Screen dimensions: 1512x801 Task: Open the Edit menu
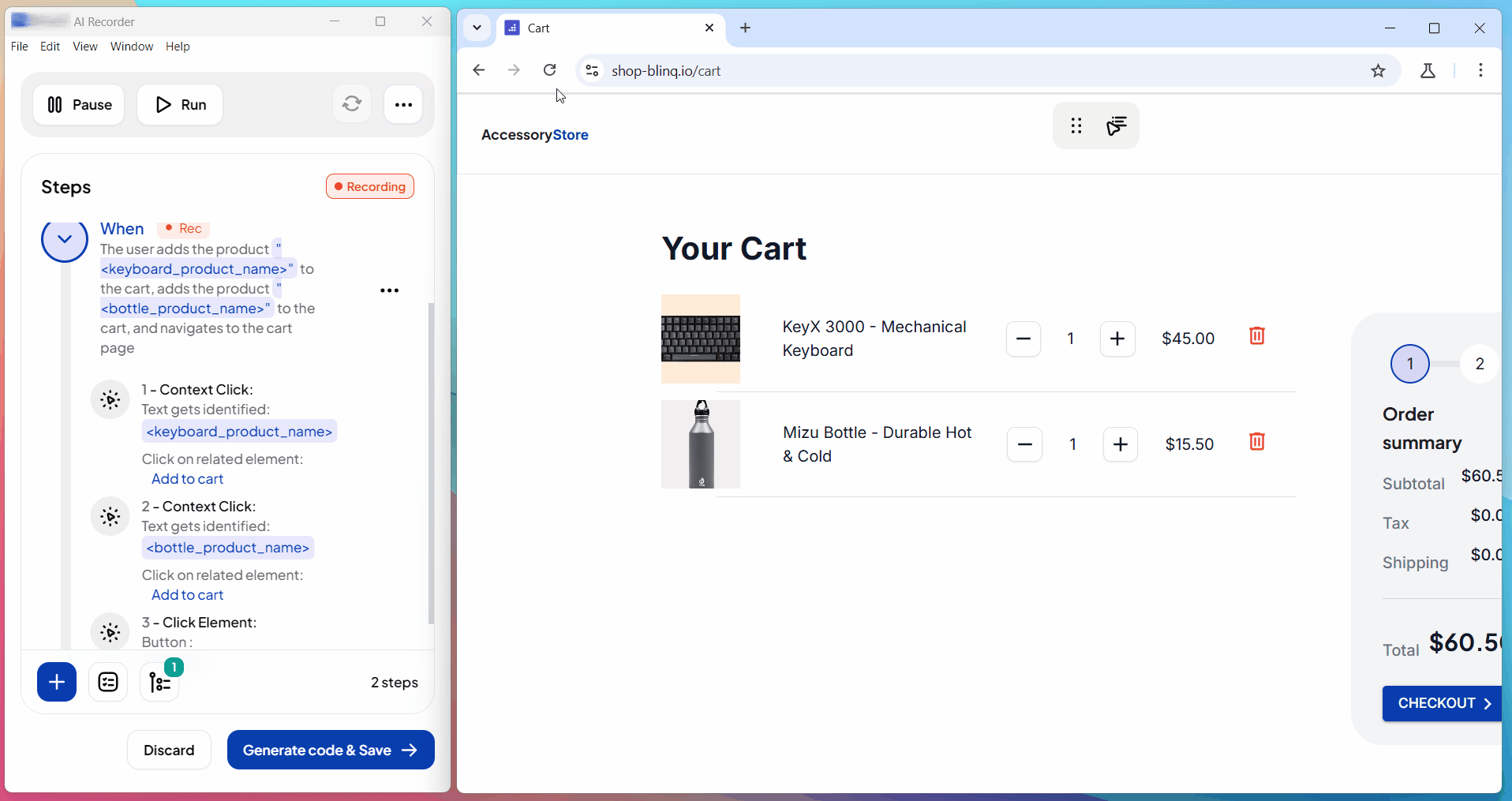click(50, 47)
